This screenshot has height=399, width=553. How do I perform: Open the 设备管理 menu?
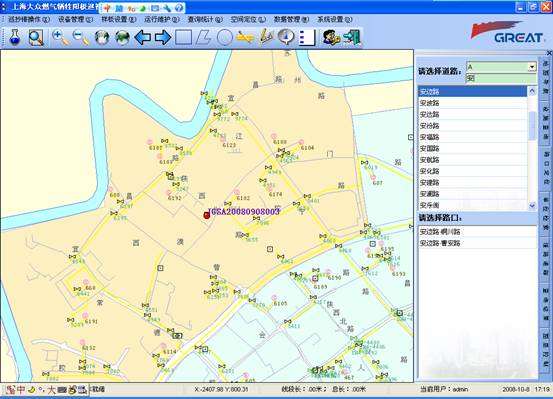pyautogui.click(x=75, y=19)
